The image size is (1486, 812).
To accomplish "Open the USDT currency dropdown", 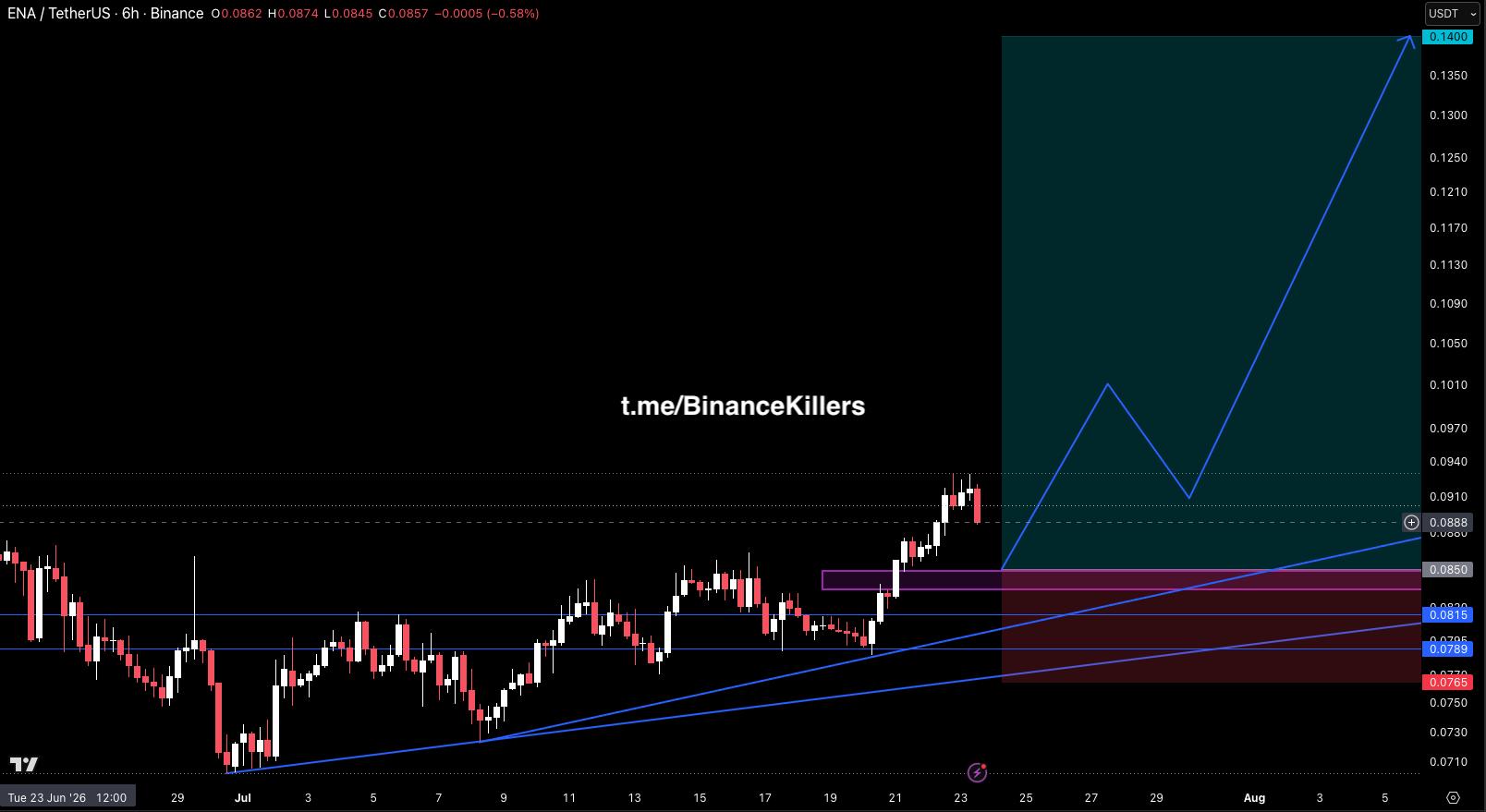I will [1453, 14].
